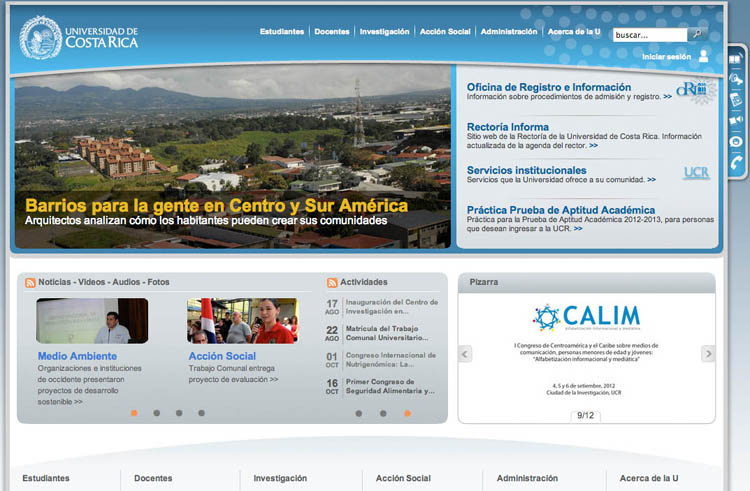Click the CALIM logo in Pizarra
The image size is (750, 491).
coord(586,317)
